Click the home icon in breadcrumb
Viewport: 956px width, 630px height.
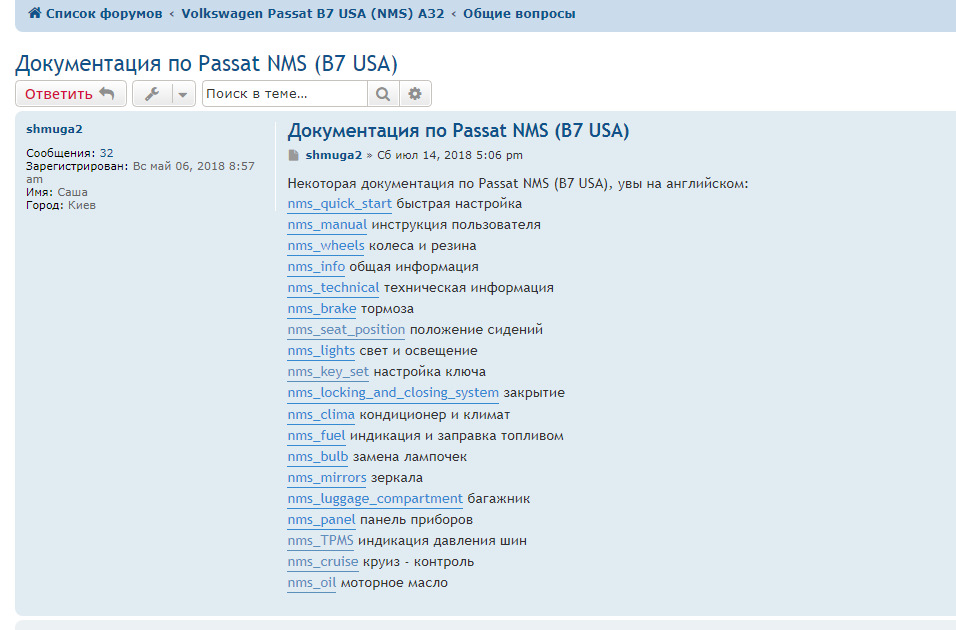point(35,13)
